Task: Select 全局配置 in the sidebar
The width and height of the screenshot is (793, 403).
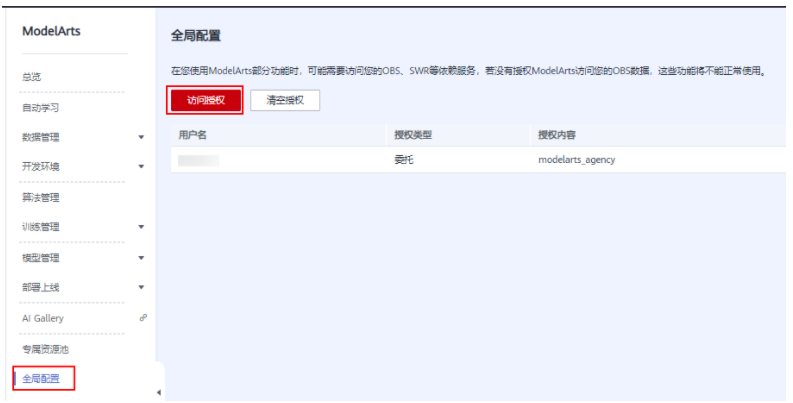Action: (40, 378)
